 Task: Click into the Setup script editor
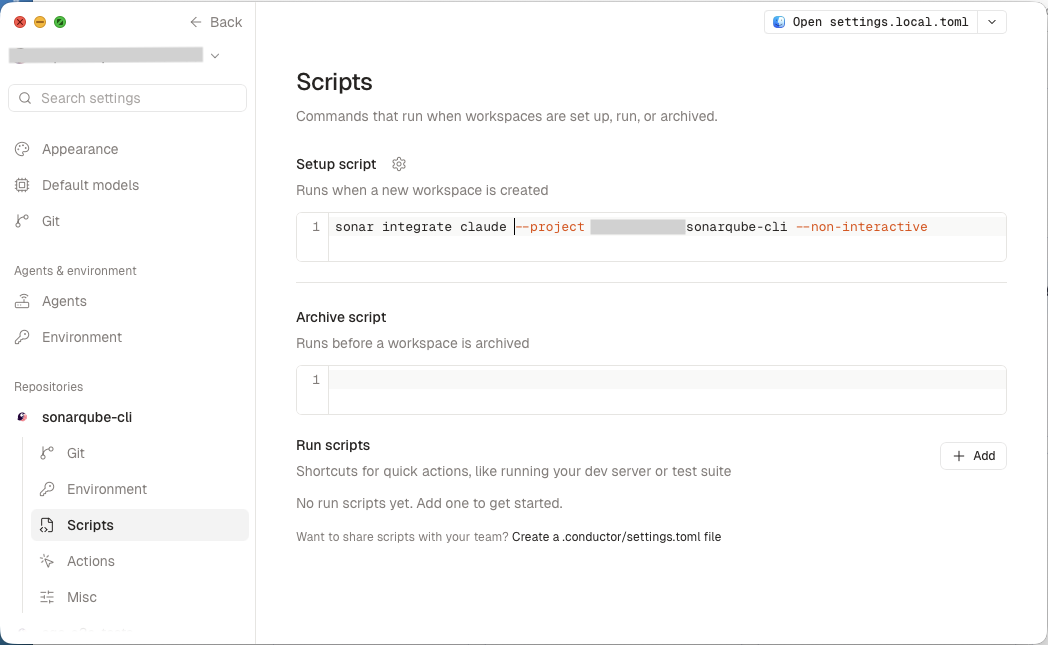[x=651, y=237]
